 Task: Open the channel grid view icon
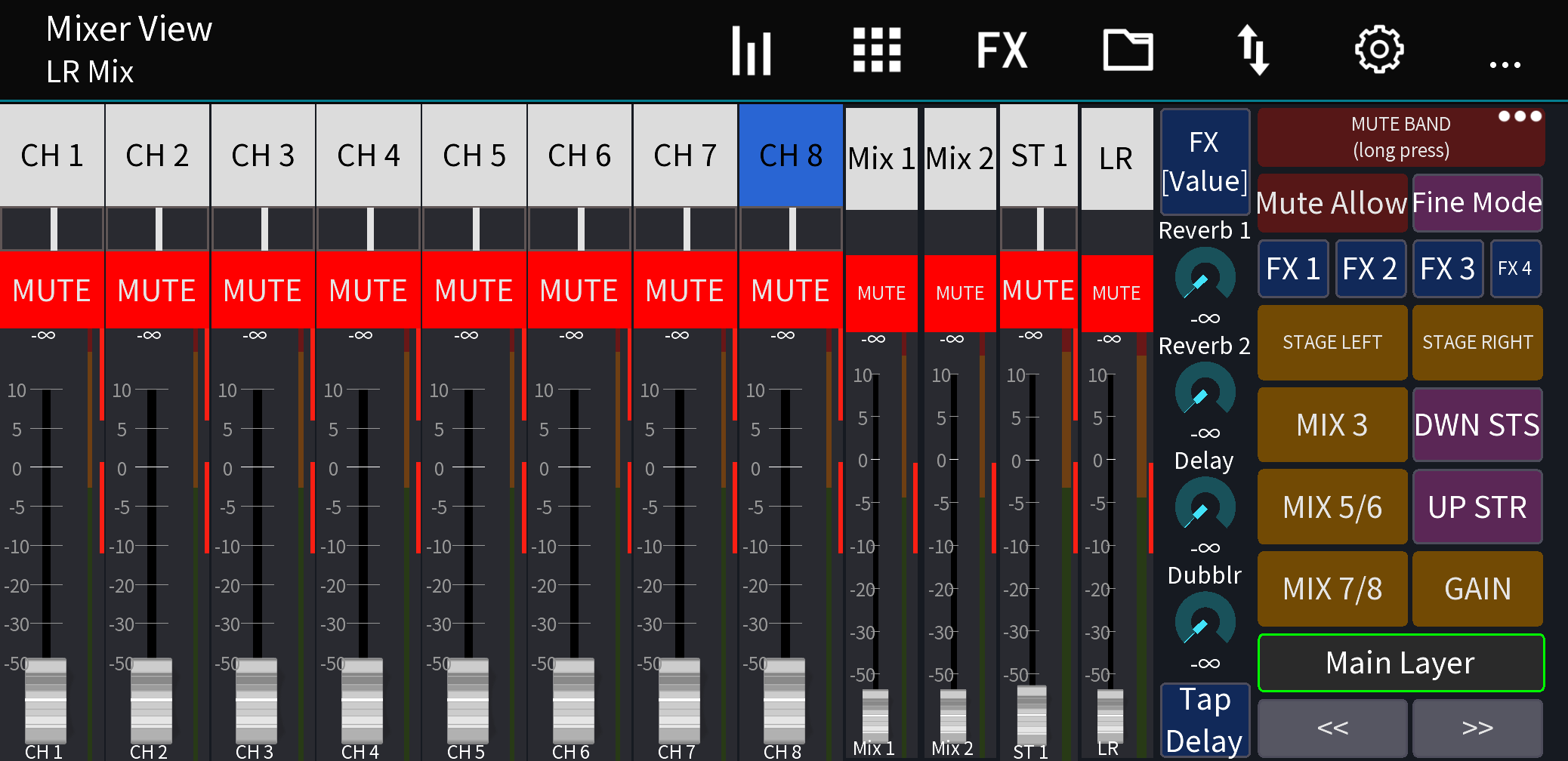[x=876, y=49]
